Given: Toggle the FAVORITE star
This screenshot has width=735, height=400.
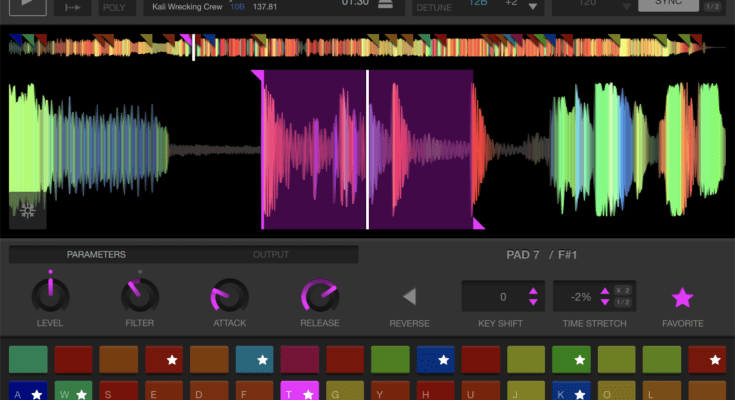Looking at the screenshot, I should point(682,297).
